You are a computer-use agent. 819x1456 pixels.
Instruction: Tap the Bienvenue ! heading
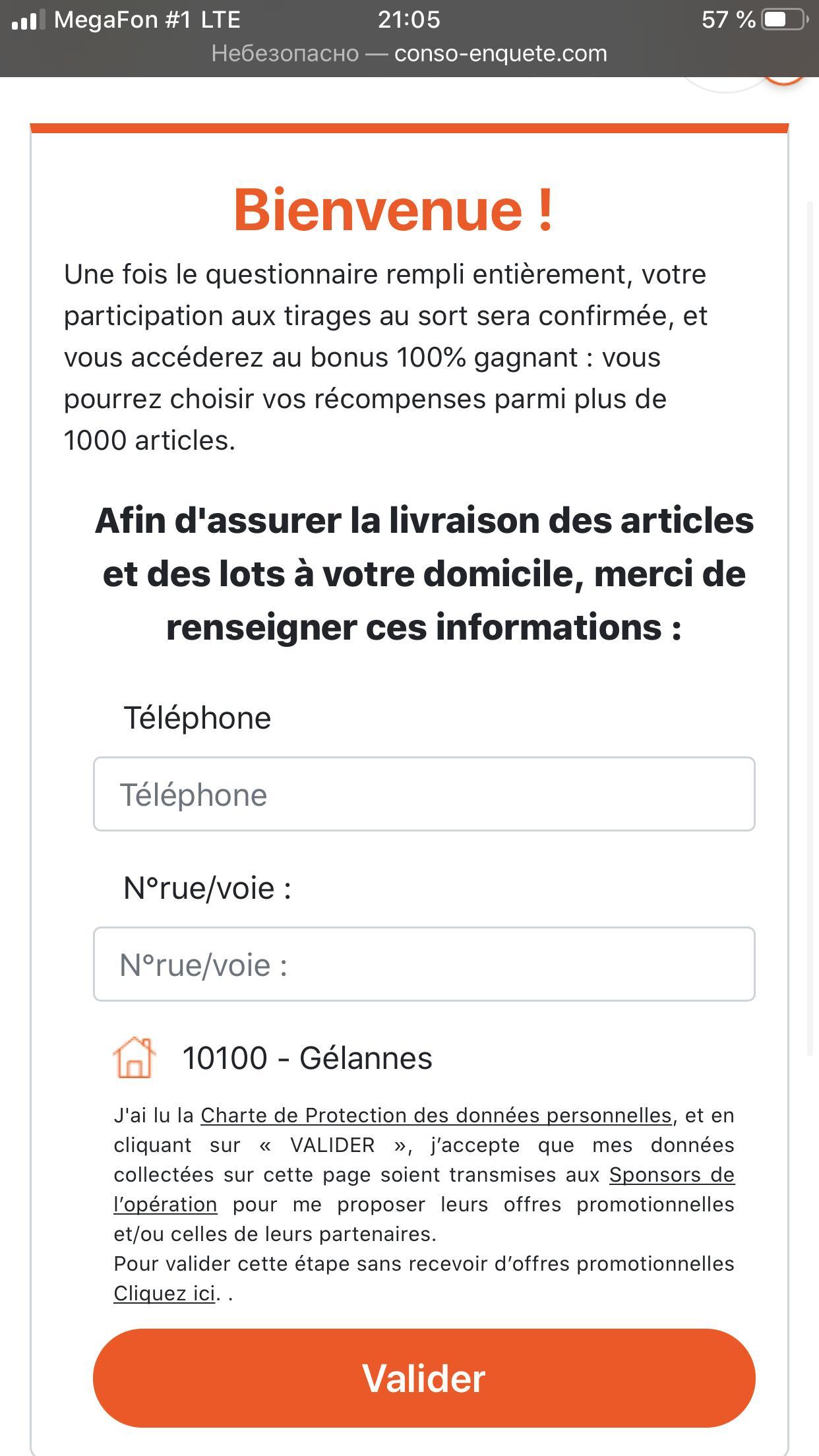coord(394,210)
